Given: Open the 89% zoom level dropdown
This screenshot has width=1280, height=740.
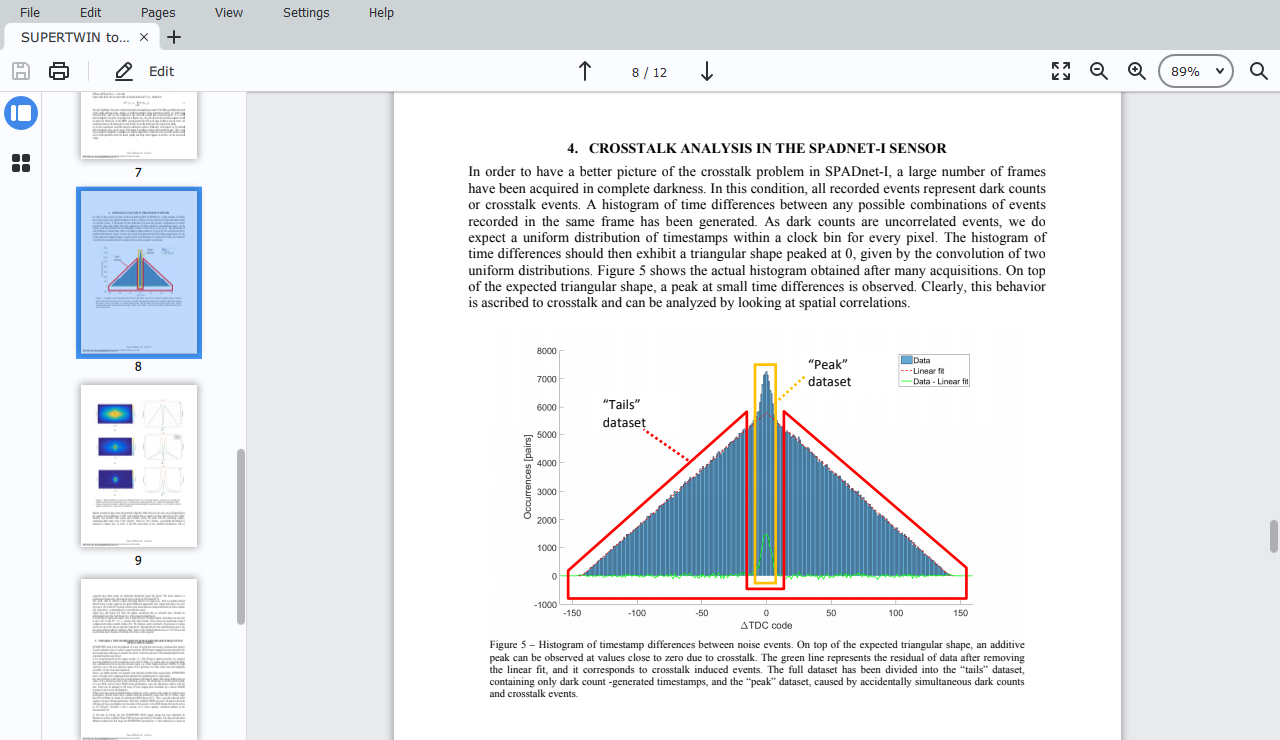Looking at the screenshot, I should (x=1196, y=71).
